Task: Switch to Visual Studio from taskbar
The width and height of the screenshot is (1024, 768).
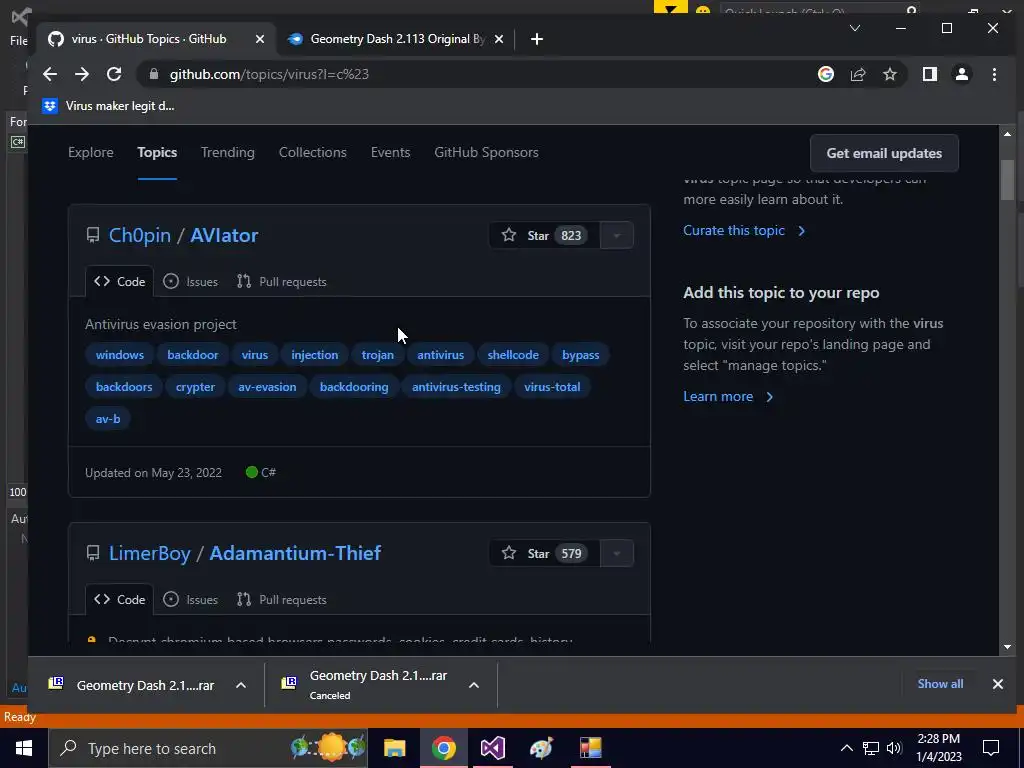Action: click(492, 748)
